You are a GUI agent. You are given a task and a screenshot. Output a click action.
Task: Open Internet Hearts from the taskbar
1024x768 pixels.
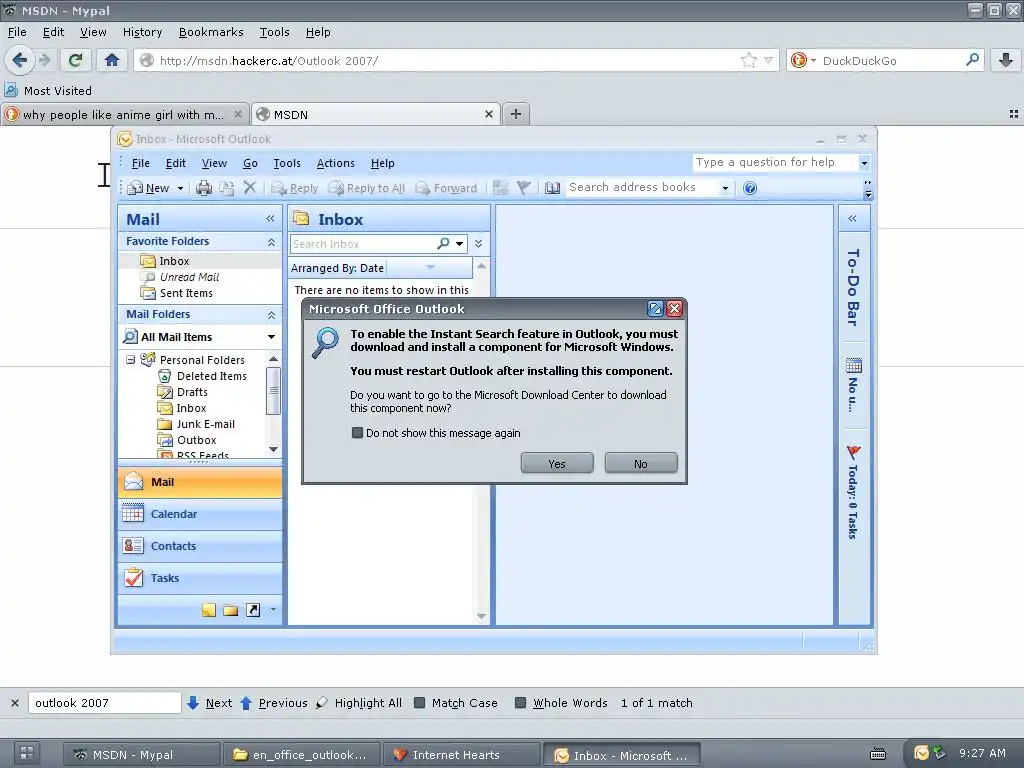461,755
